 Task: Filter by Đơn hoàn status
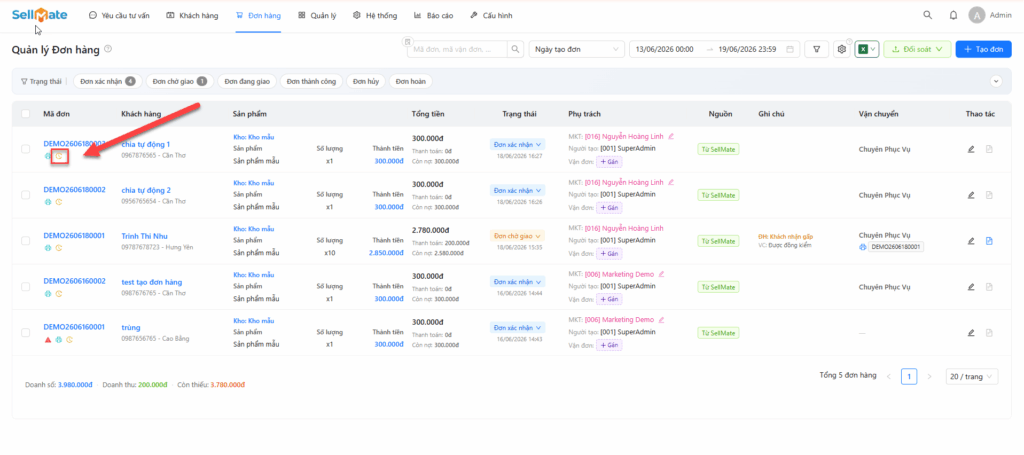411,82
